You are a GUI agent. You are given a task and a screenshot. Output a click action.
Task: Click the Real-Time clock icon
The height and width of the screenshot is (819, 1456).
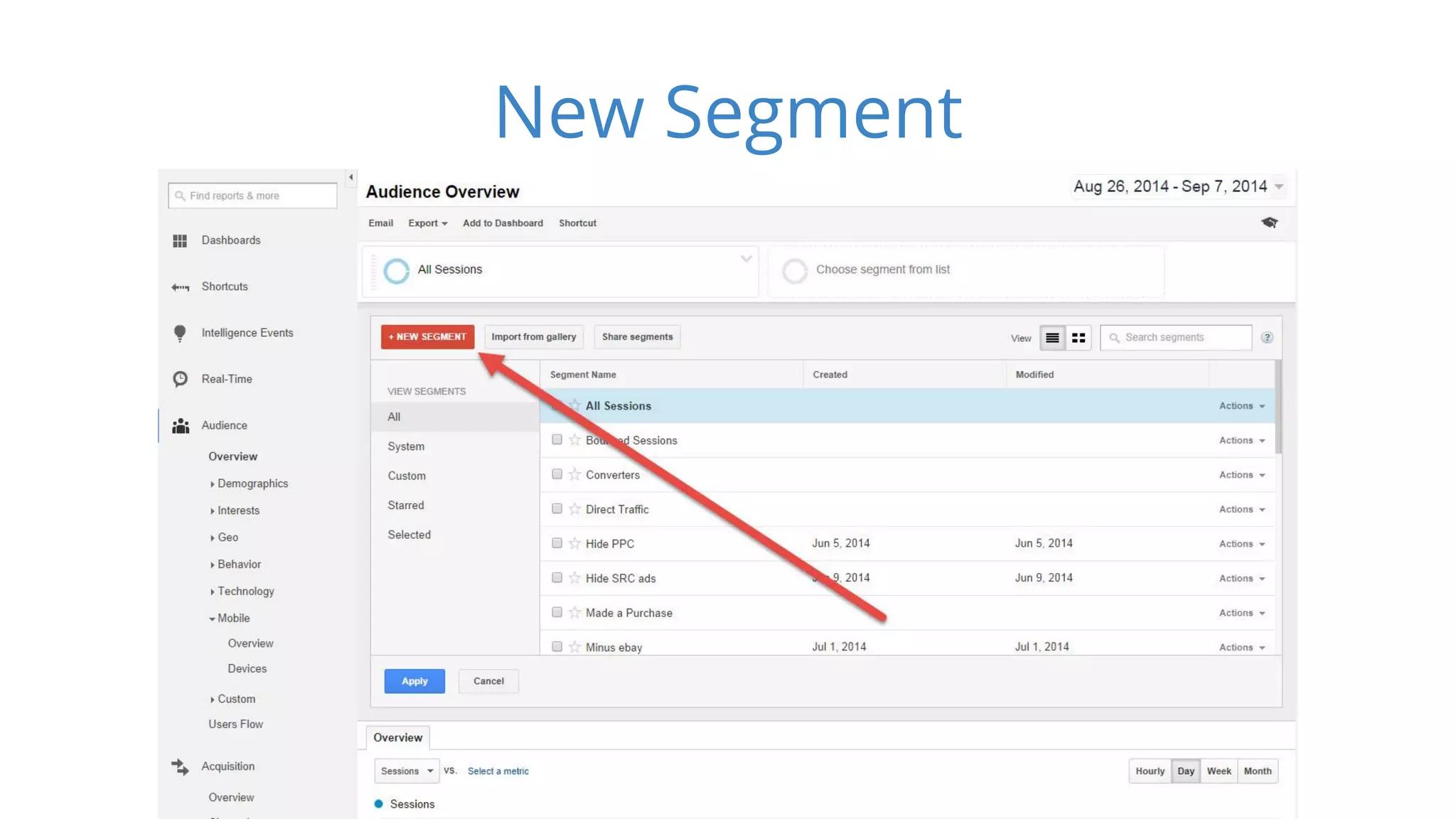180,379
